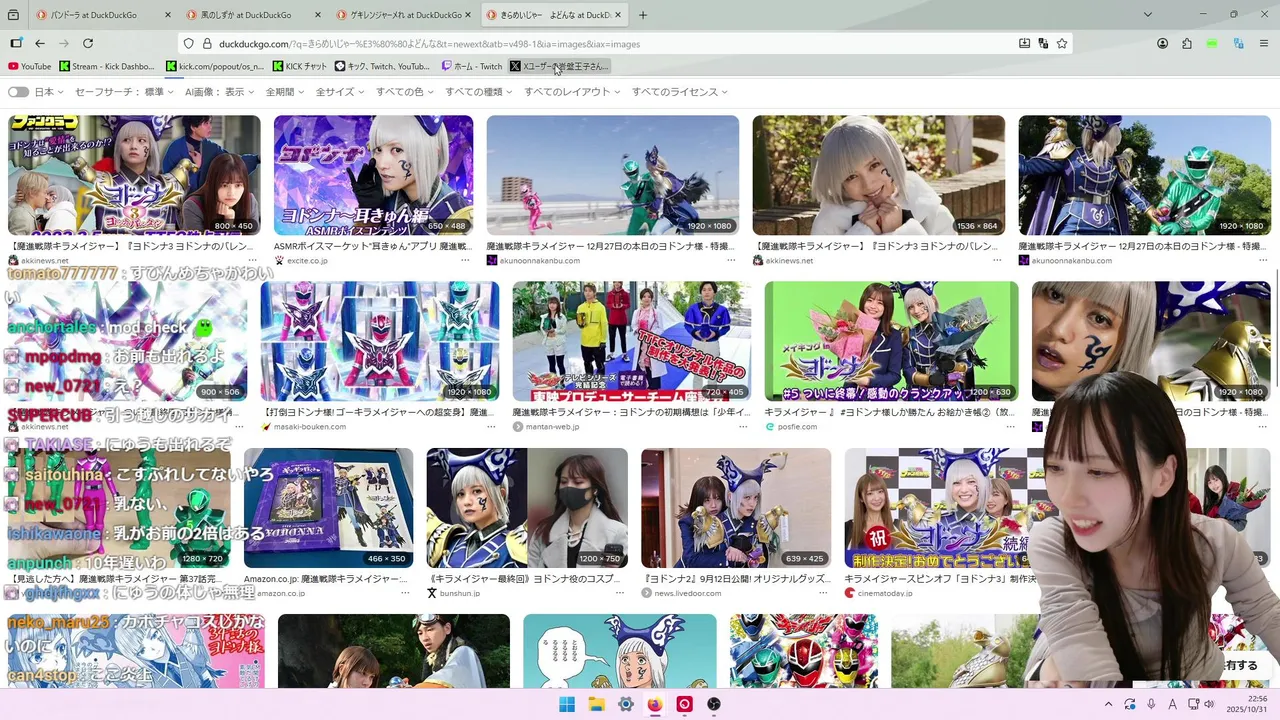Open the sidebar toggle icon

tap(16, 43)
